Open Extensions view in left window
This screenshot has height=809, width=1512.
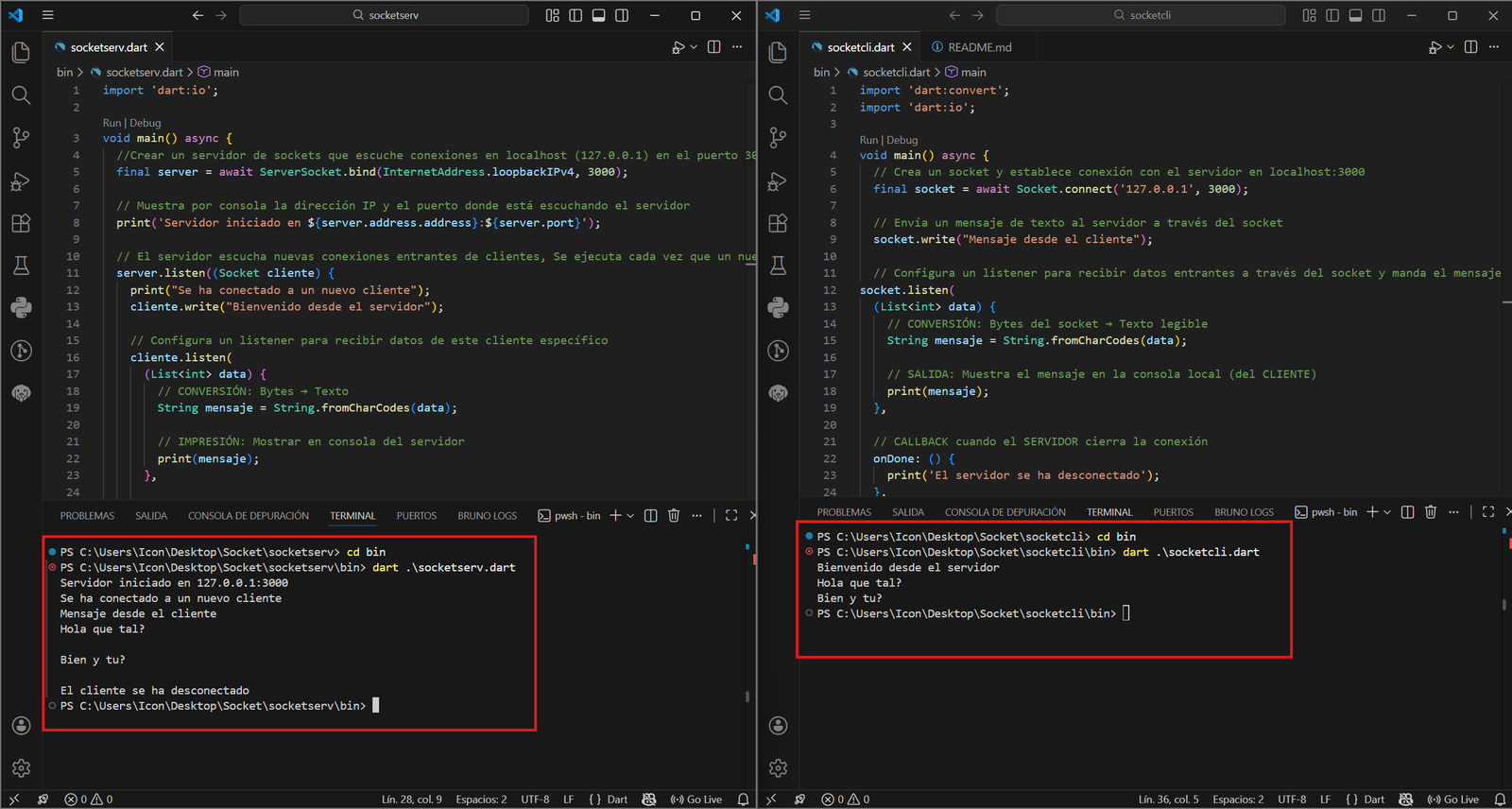tap(21, 223)
